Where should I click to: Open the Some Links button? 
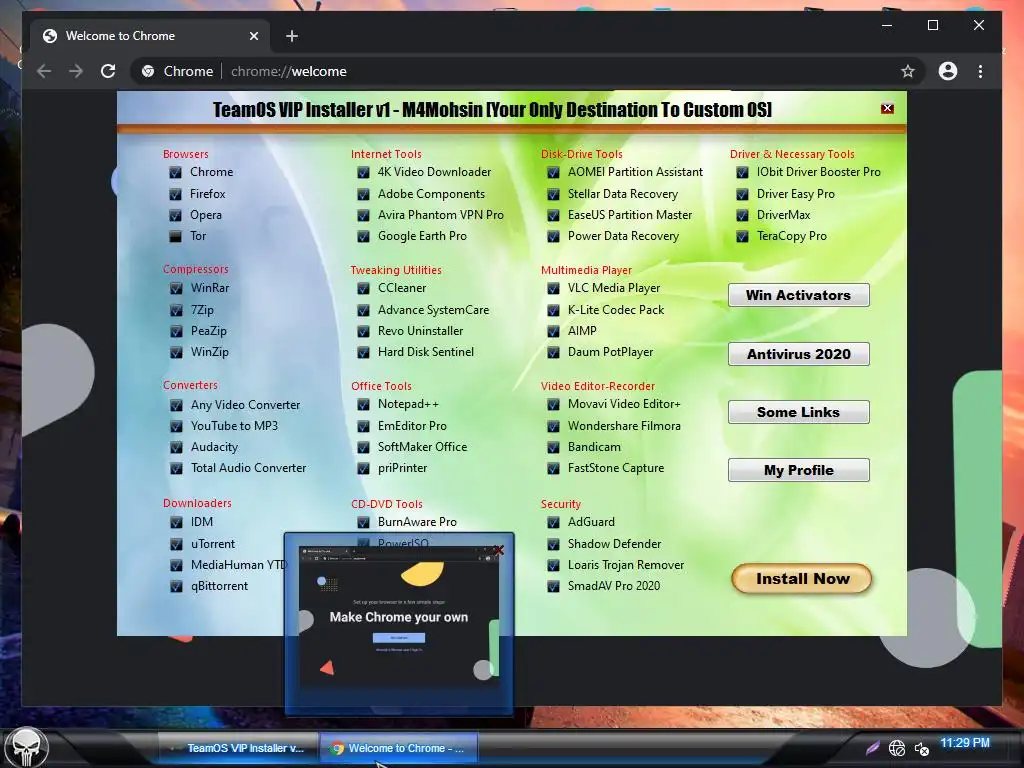[x=799, y=412]
